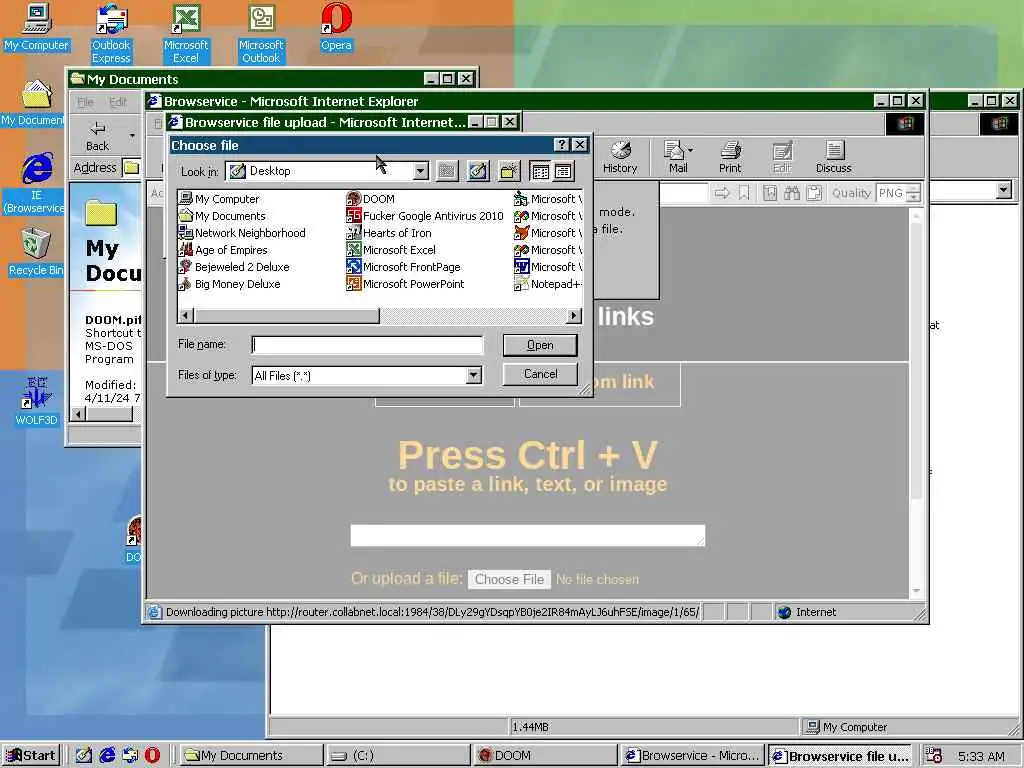The width and height of the screenshot is (1024, 768).
Task: Select Age of Empires shortcut in list
Action: click(223, 249)
